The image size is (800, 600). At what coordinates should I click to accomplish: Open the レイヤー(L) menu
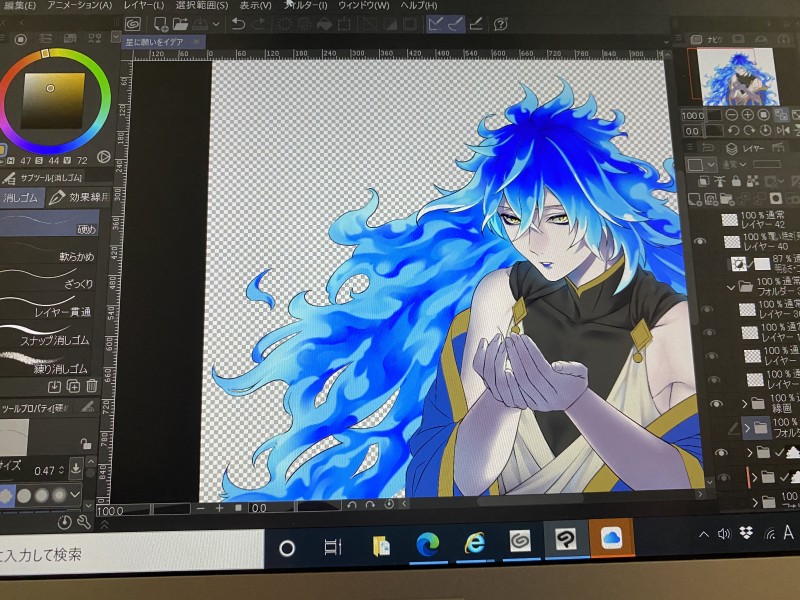[144, 6]
